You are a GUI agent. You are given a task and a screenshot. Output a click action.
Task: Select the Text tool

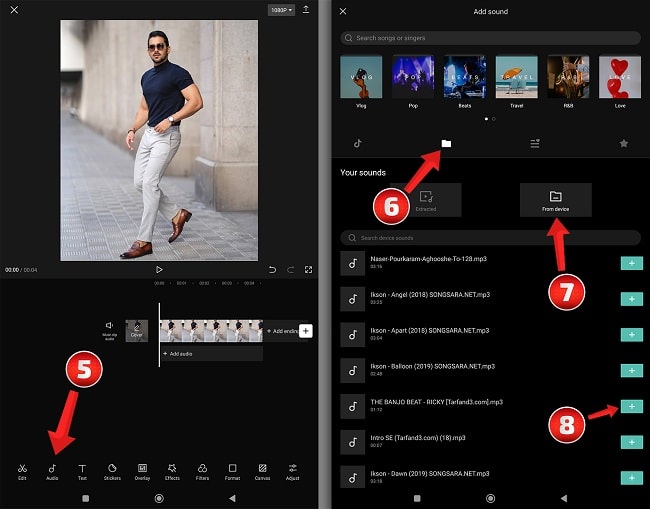point(82,472)
